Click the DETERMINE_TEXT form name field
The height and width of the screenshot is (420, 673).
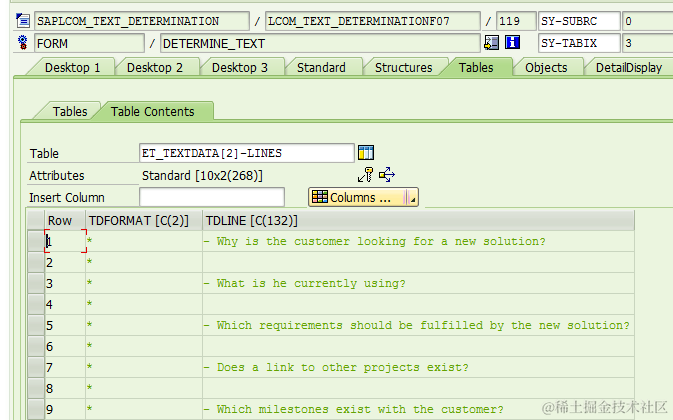pos(320,43)
